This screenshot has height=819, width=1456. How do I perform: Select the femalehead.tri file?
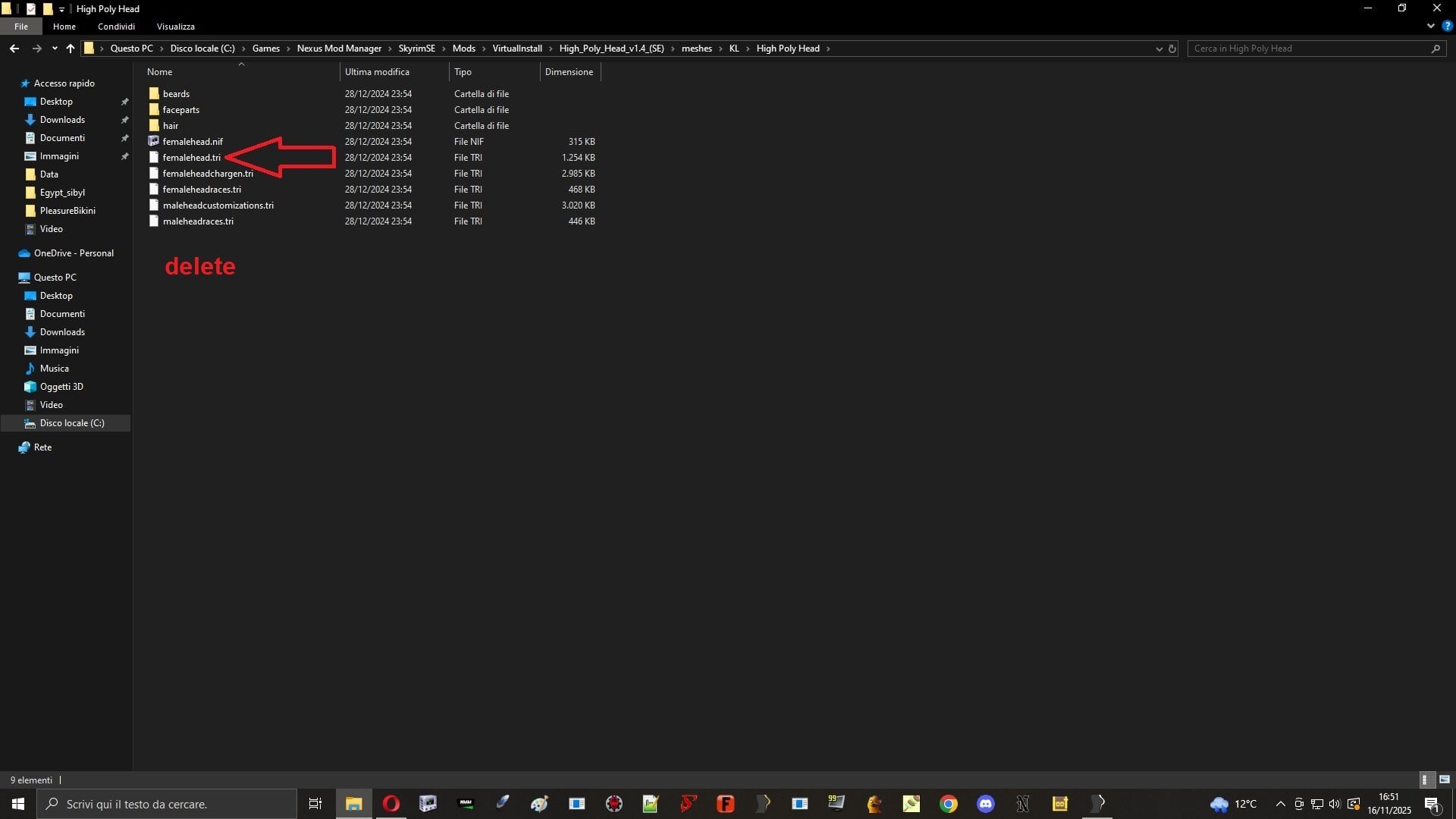[x=191, y=158]
